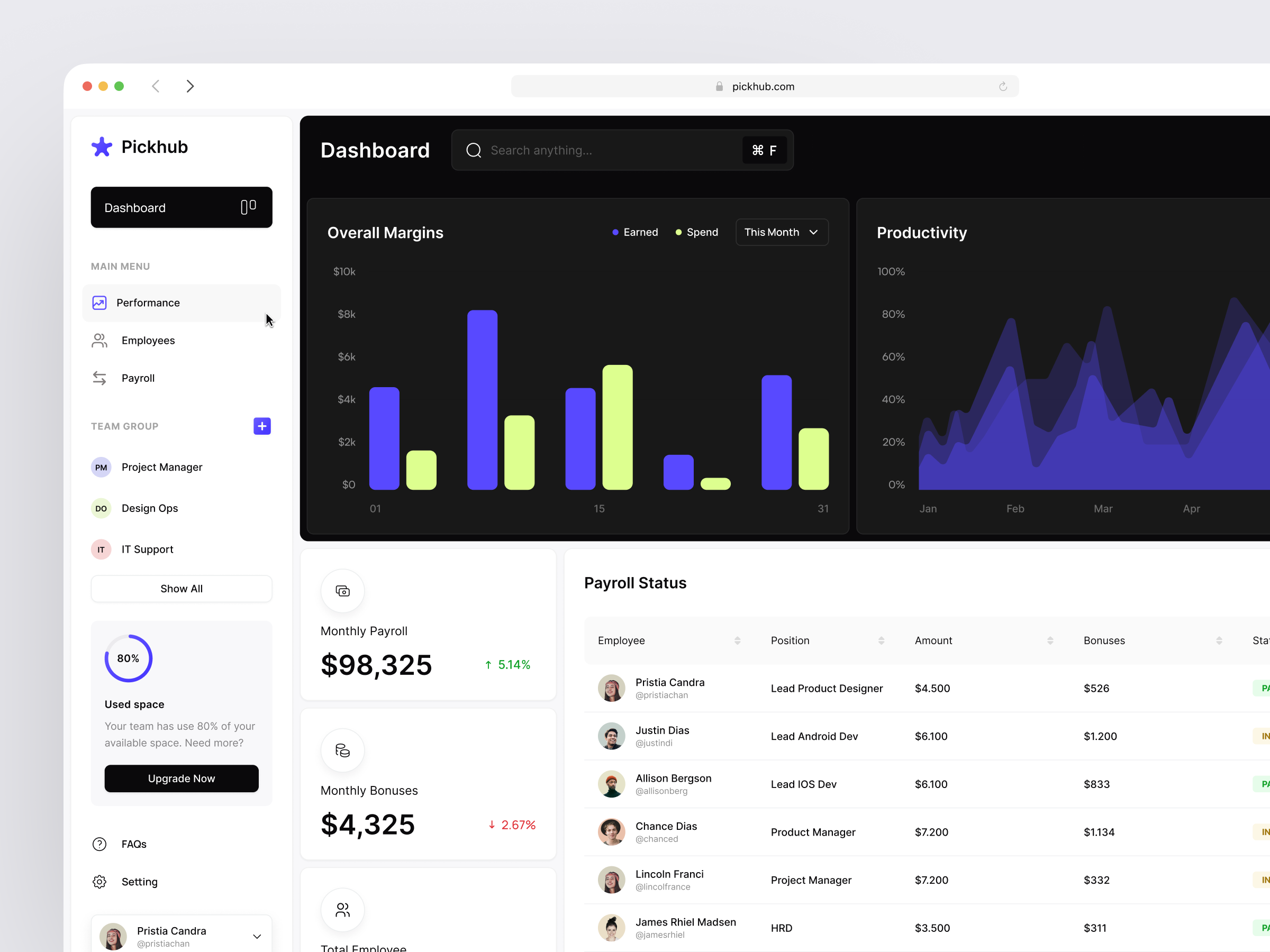Click Show All under Team Group

182,588
